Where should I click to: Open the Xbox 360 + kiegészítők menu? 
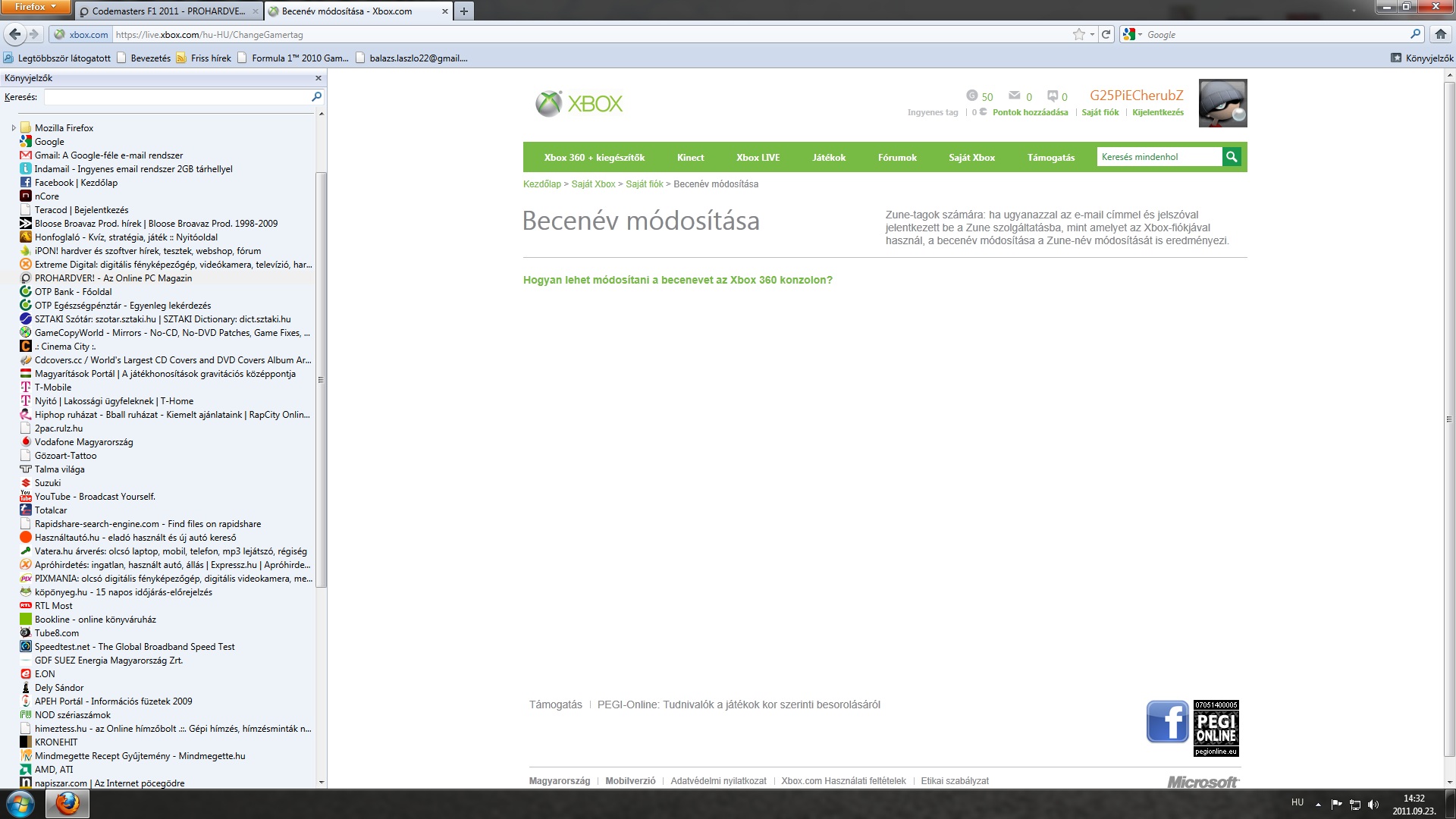(x=594, y=158)
